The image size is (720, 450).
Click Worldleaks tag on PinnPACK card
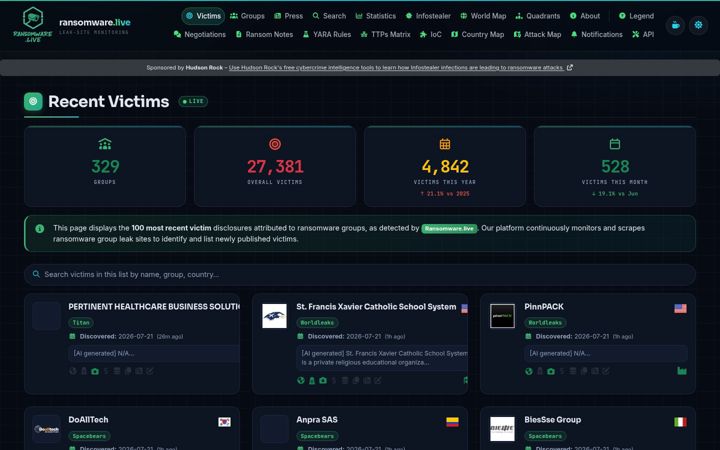545,323
